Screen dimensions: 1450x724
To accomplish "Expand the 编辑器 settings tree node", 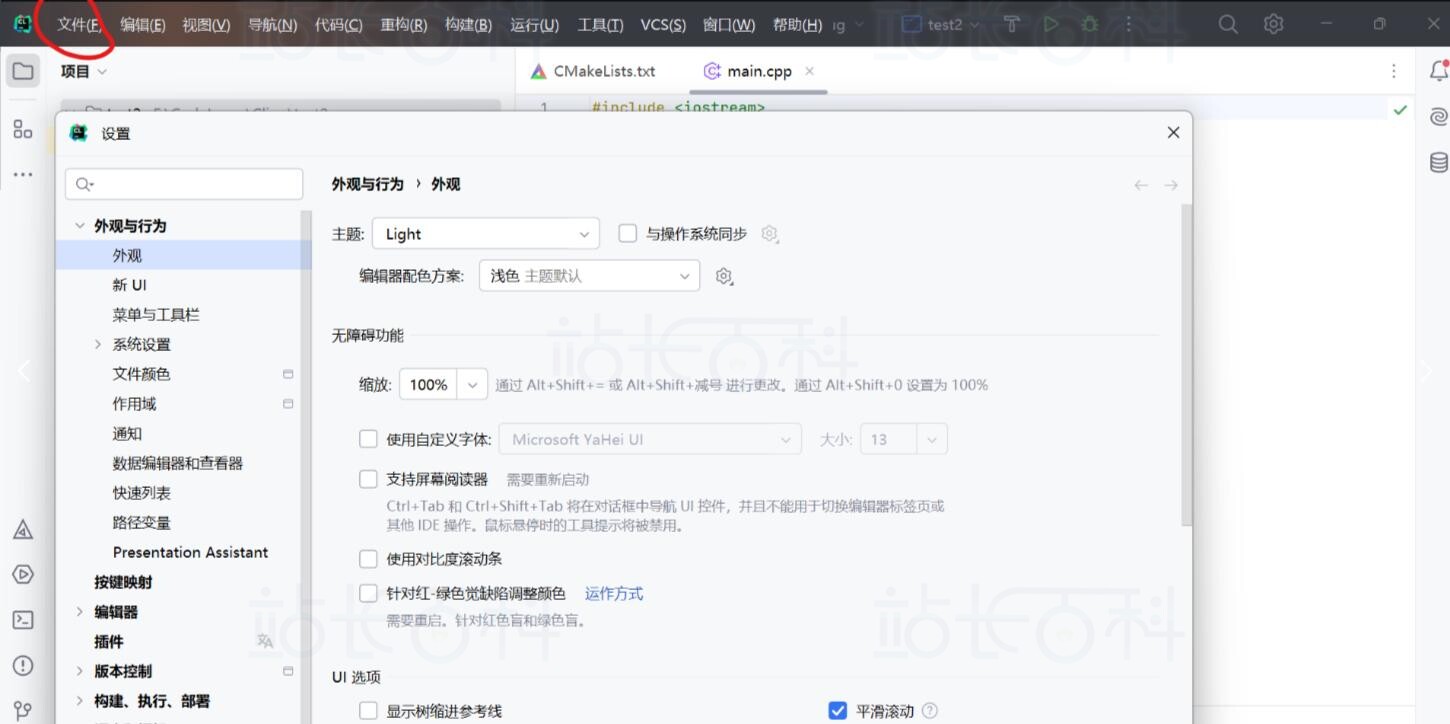I will pos(80,611).
